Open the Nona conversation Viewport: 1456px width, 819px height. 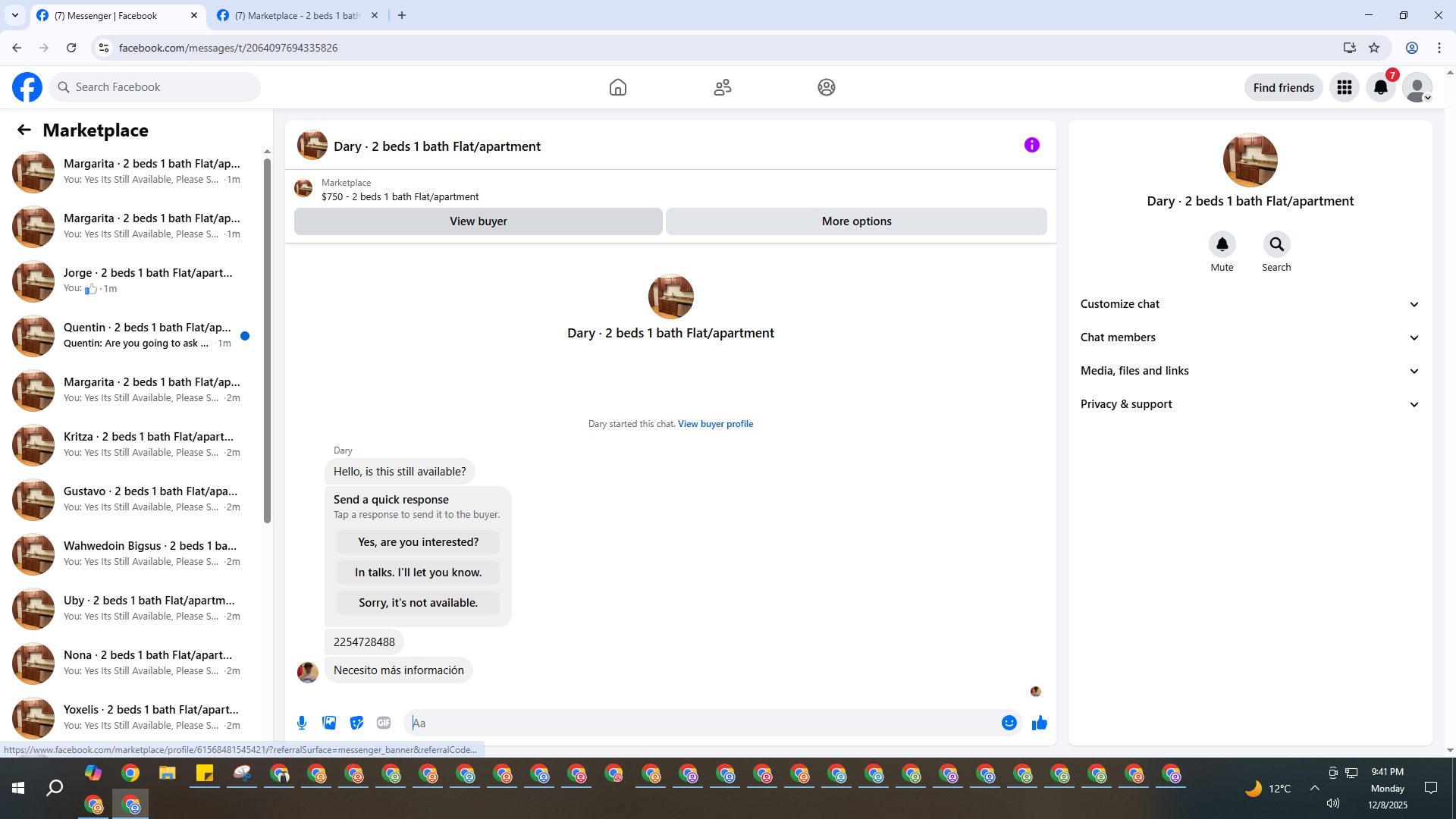click(x=132, y=663)
